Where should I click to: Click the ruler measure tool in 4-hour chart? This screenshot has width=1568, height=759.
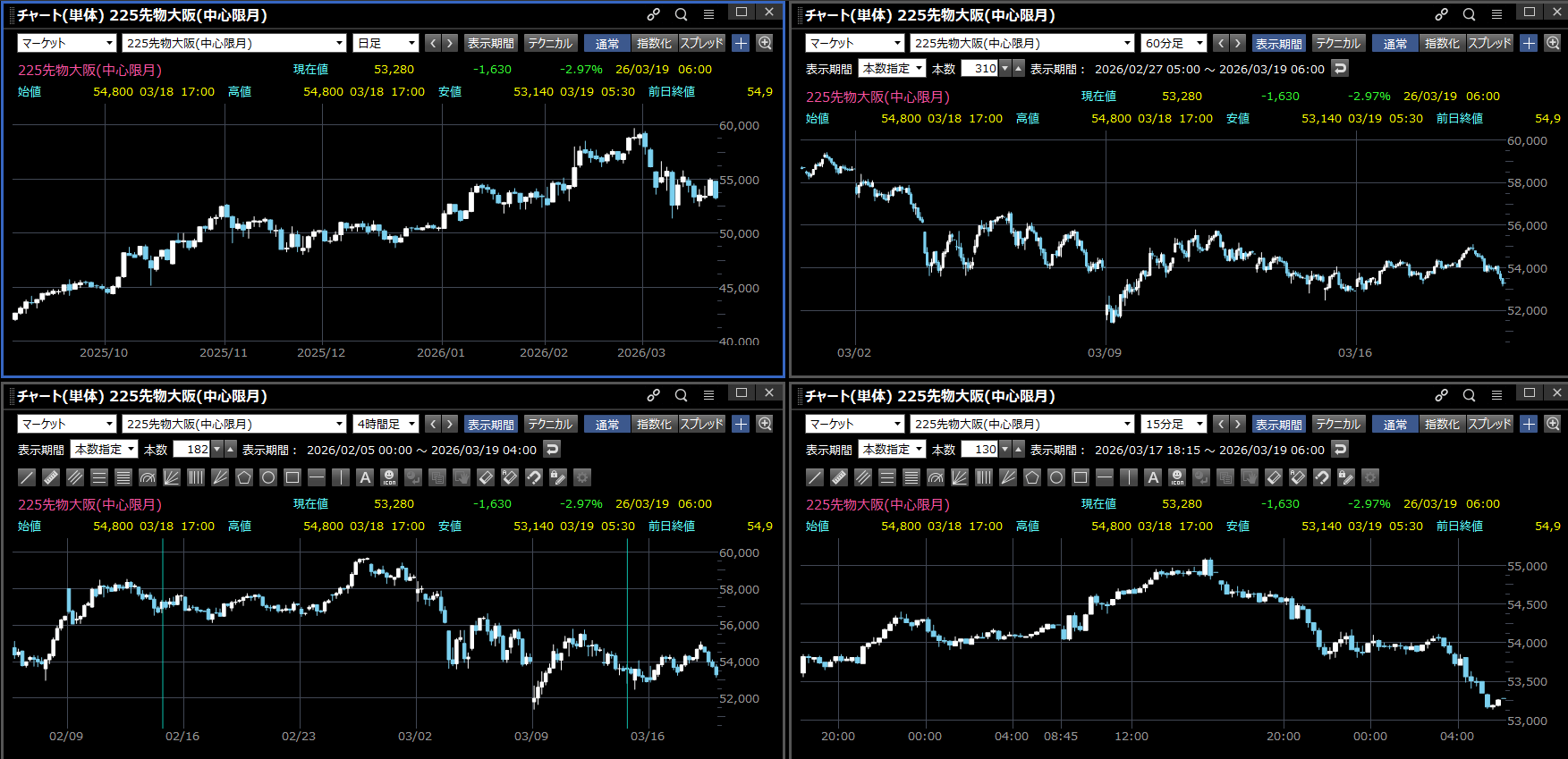coord(51,477)
